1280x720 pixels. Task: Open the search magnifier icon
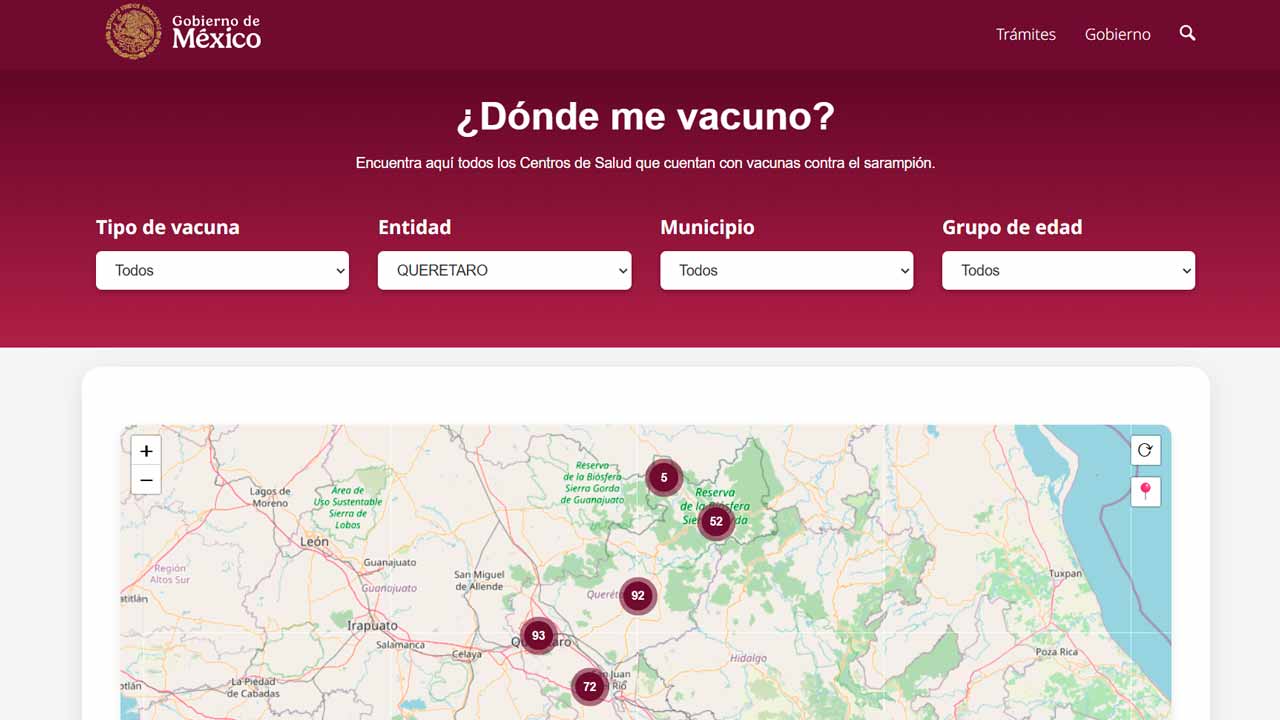pos(1187,33)
